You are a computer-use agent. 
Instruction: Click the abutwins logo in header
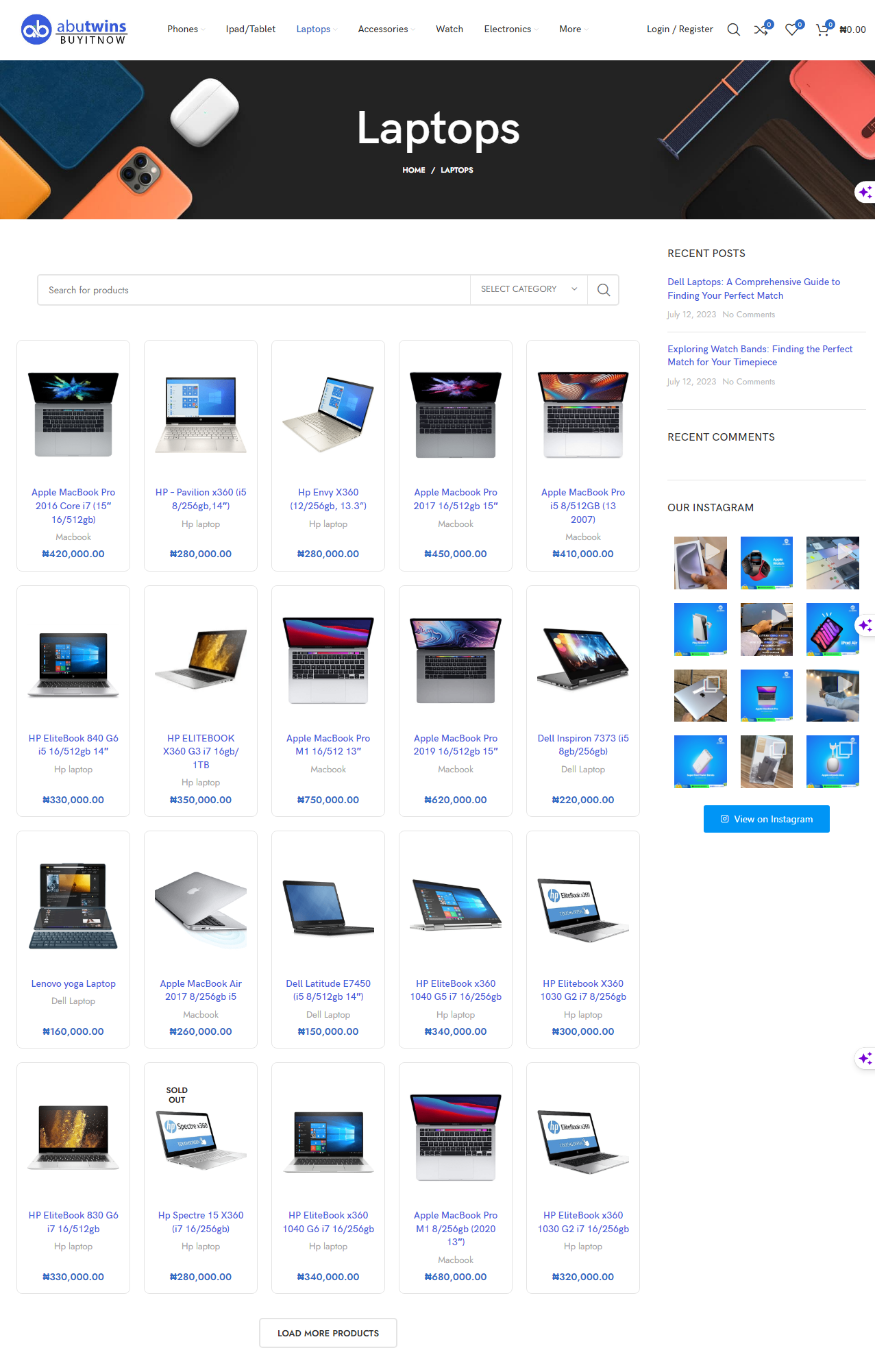pos(74,29)
